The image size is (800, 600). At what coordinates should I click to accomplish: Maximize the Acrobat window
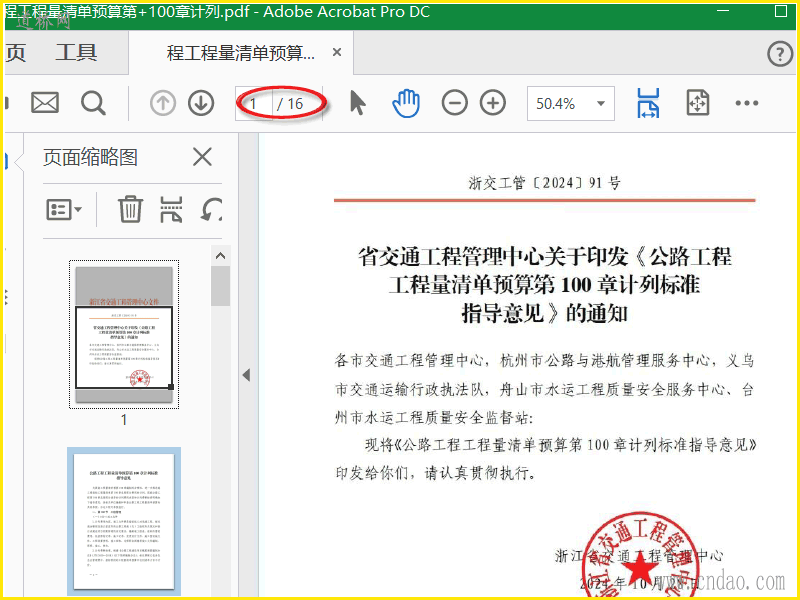781,11
